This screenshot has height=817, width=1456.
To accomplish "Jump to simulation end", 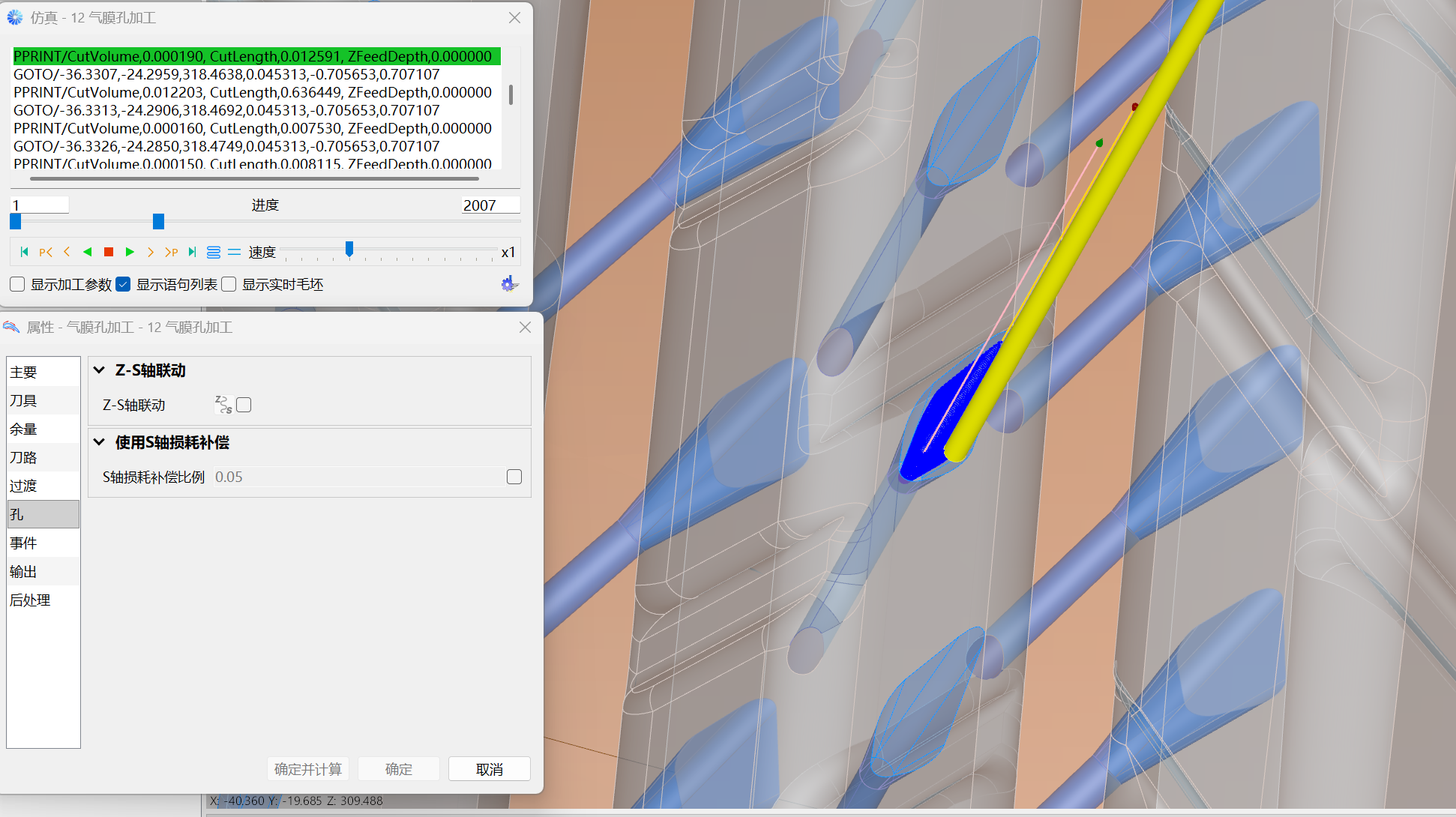I will (x=193, y=252).
